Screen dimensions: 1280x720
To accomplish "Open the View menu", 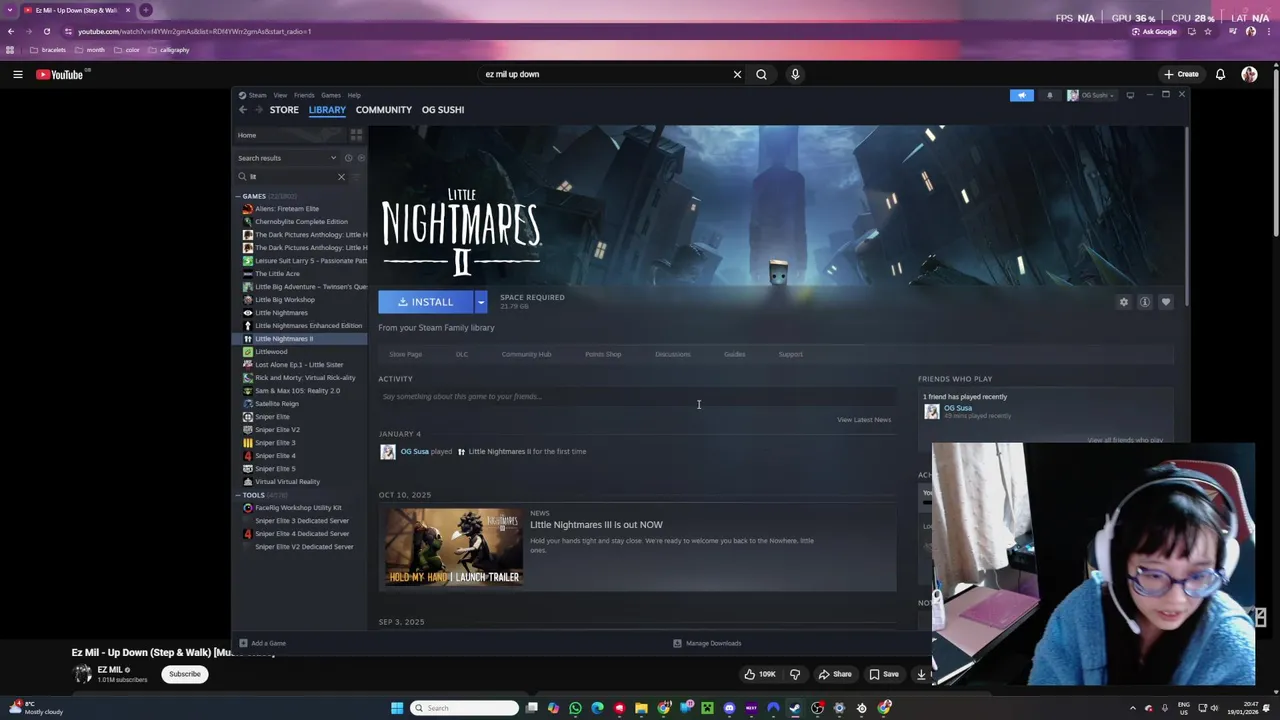I will click(x=280, y=95).
